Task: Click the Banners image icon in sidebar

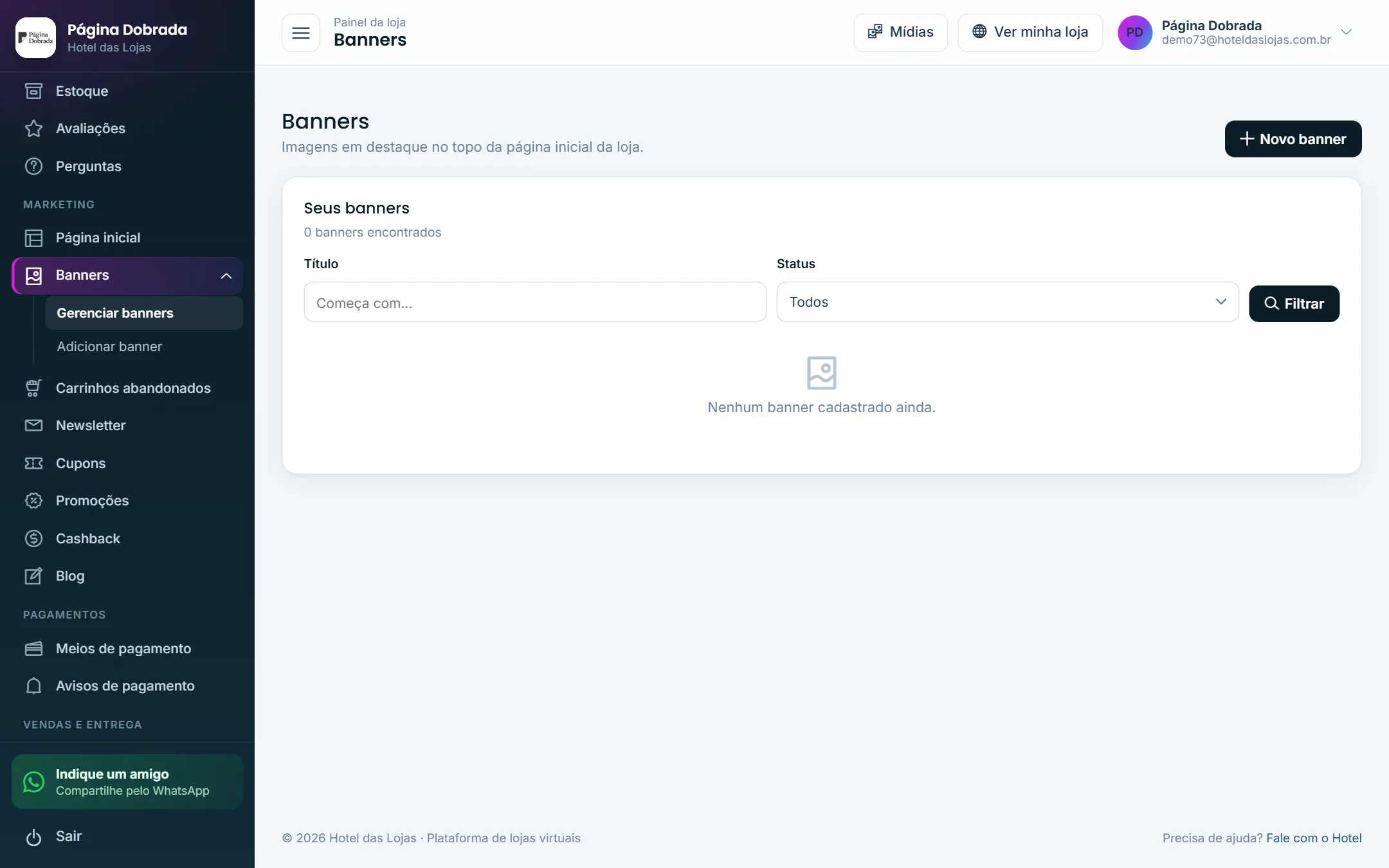Action: [33, 276]
